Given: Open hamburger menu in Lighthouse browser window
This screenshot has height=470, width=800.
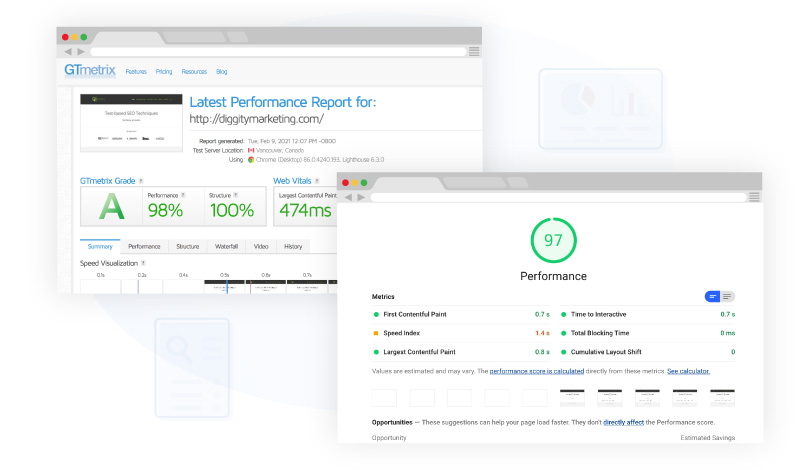Looking at the screenshot, I should point(754,197).
